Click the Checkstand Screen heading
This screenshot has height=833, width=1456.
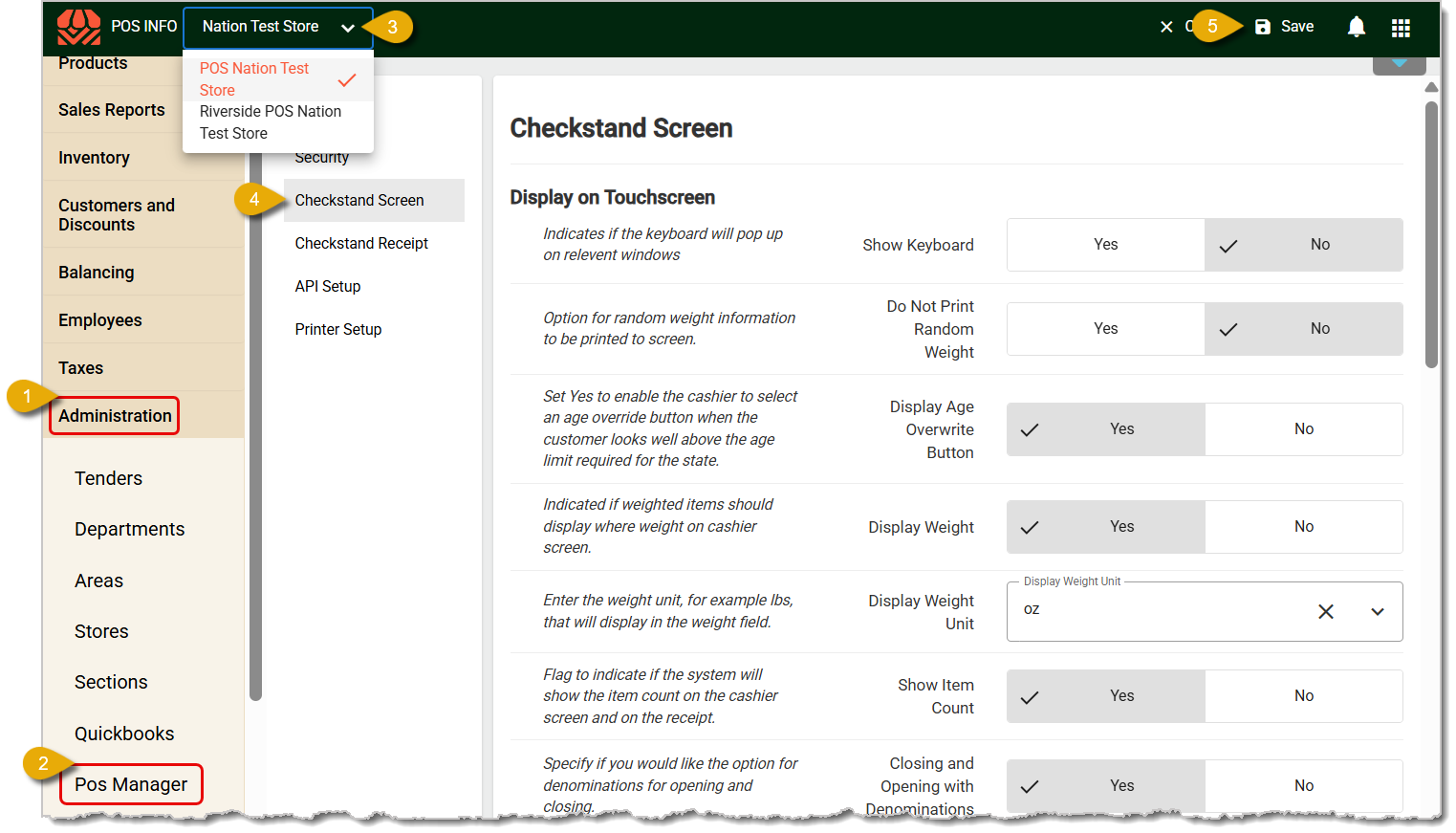coord(621,128)
